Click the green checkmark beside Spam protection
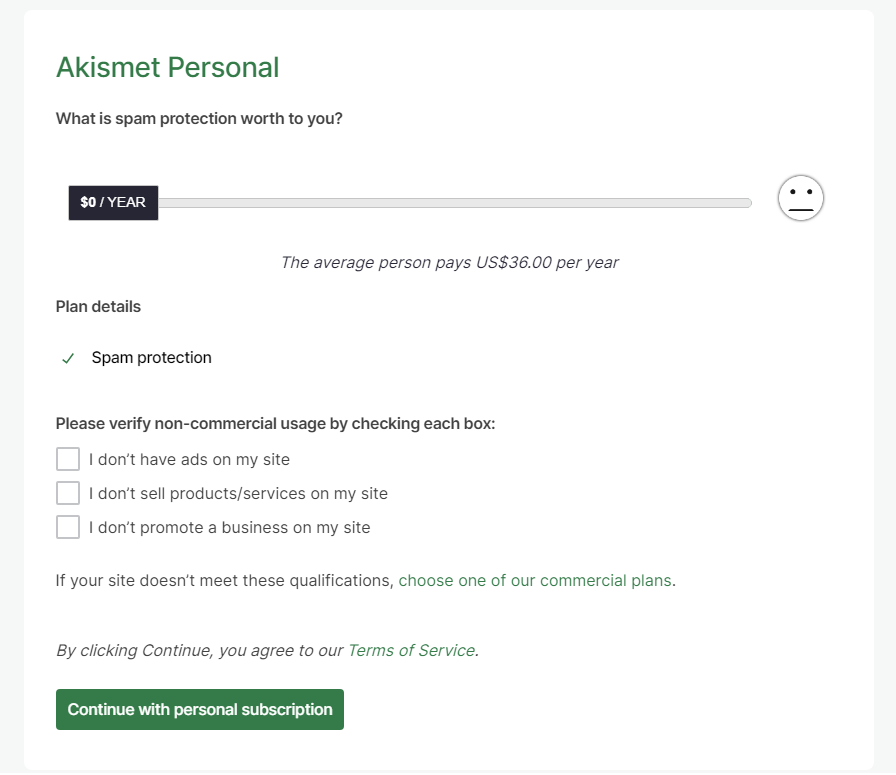The width and height of the screenshot is (896, 775). 68,358
